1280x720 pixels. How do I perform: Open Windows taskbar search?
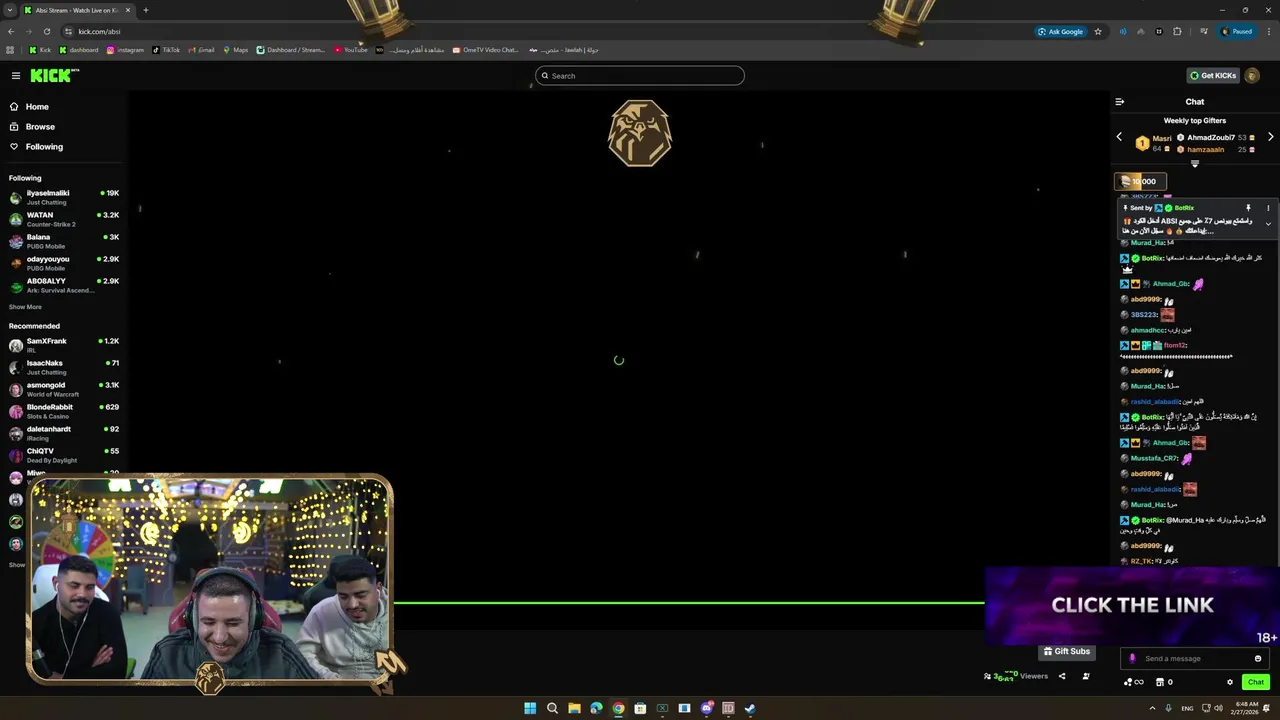[552, 708]
